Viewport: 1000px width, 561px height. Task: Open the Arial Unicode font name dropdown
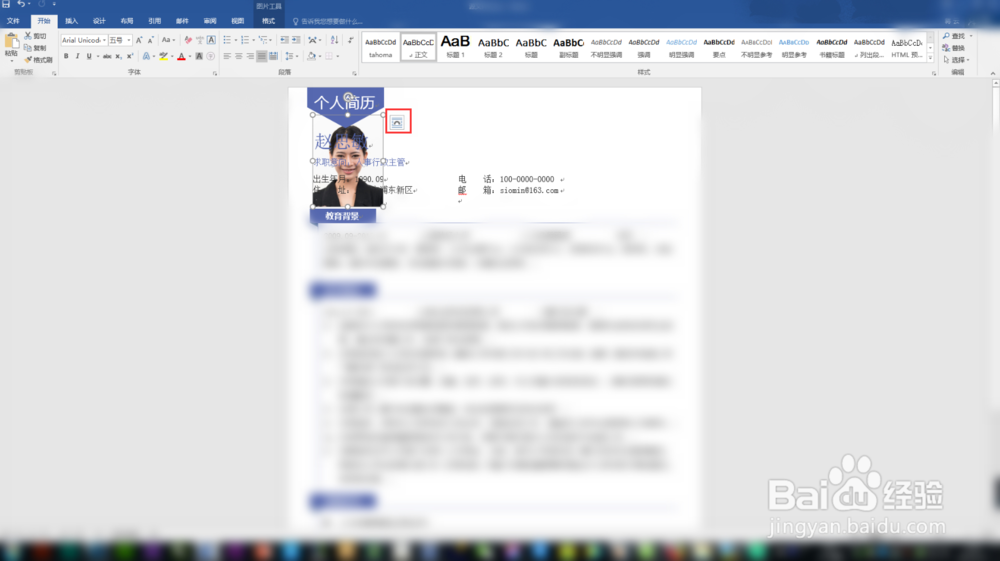tap(104, 40)
